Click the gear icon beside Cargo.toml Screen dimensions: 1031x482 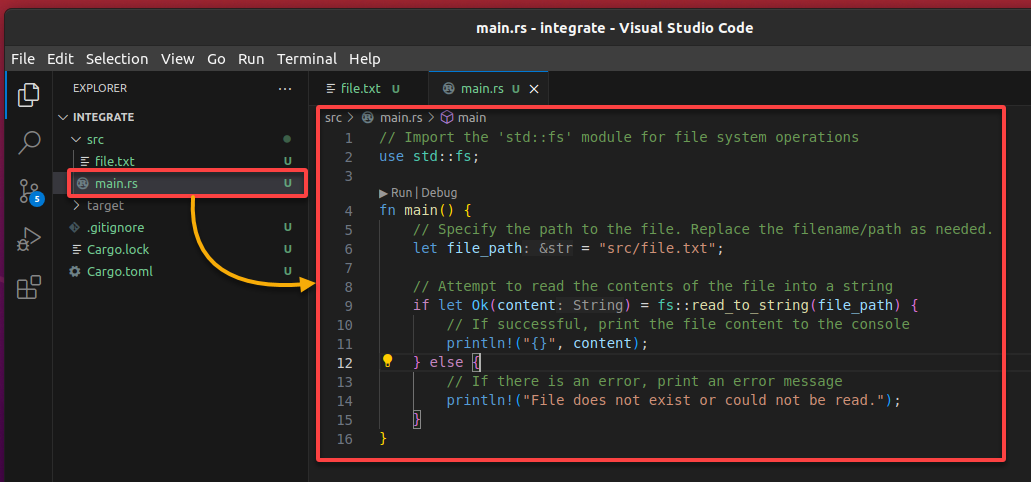tap(75, 272)
